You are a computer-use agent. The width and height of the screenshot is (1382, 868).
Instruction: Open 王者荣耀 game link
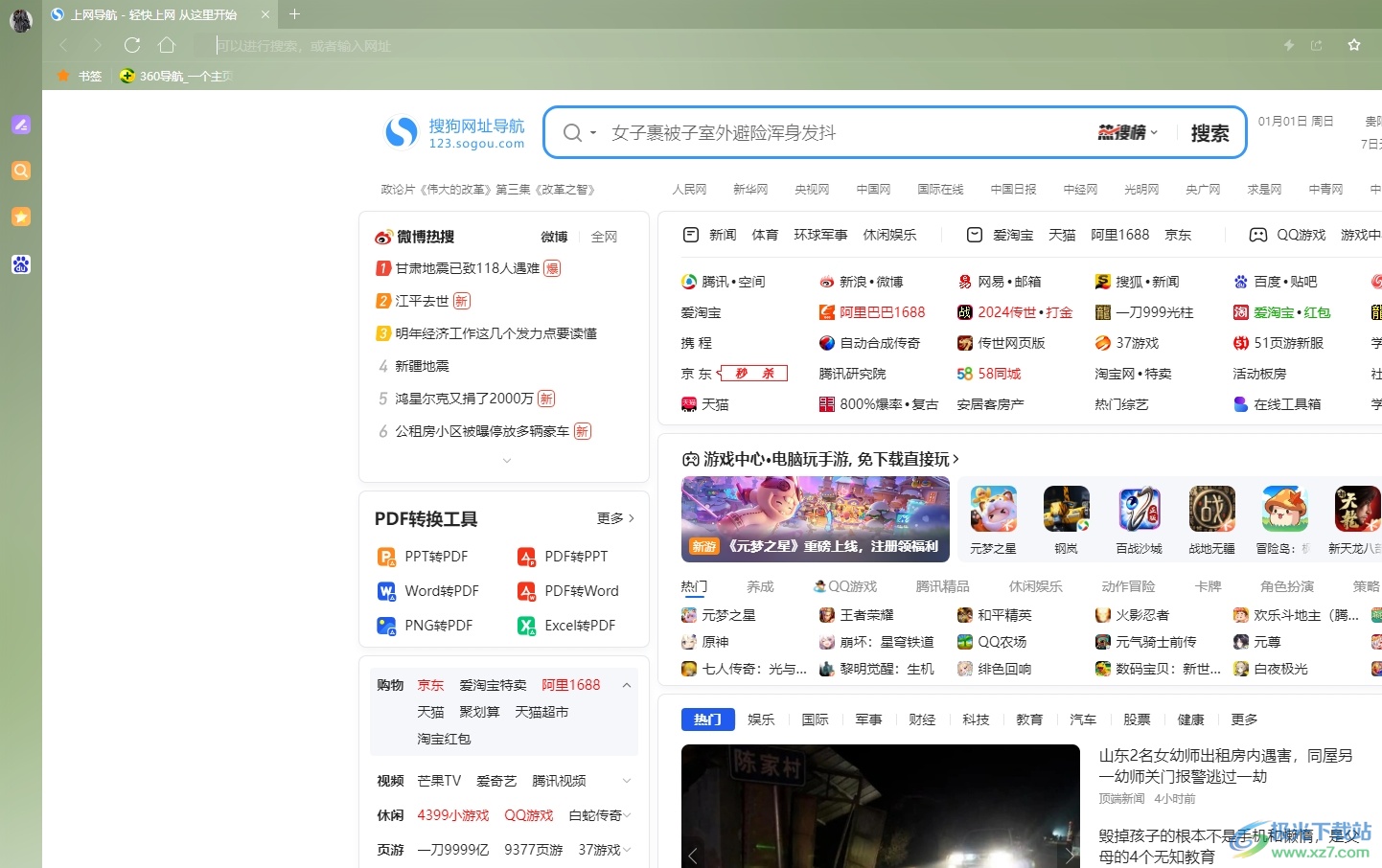click(857, 615)
